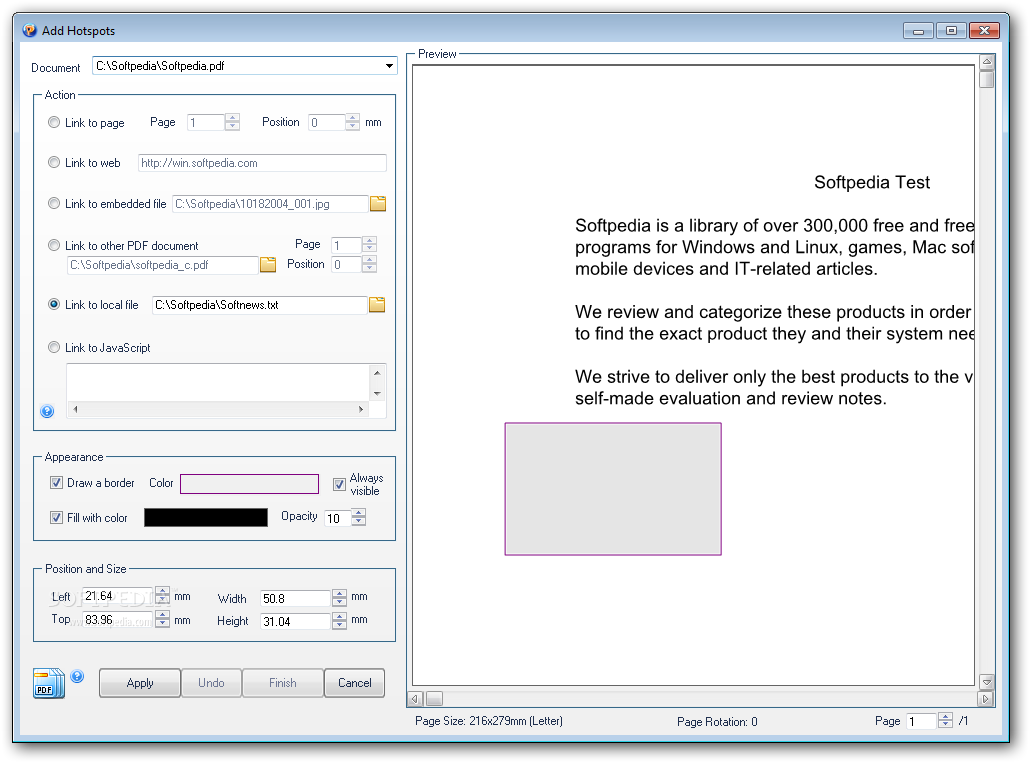The height and width of the screenshot is (763, 1030).
Task: Click the link to web URL field
Action: tap(262, 163)
